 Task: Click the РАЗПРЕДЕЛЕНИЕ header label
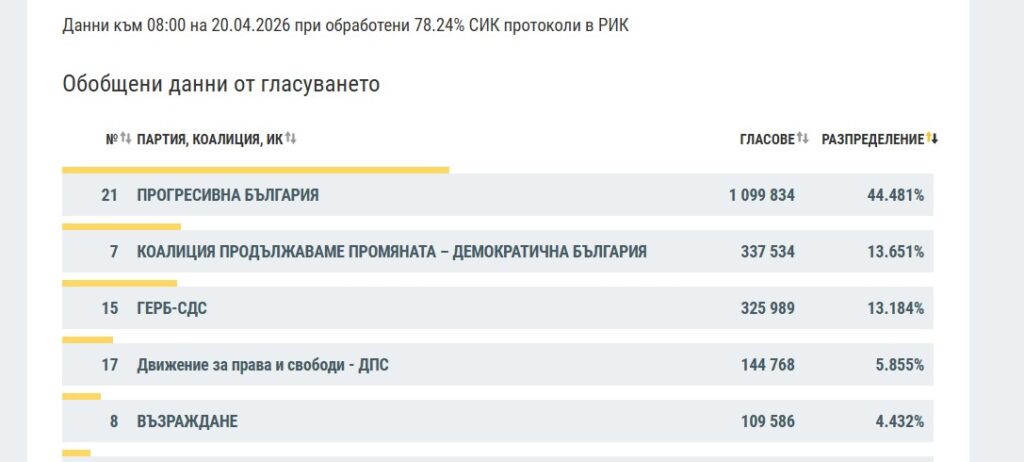(872, 140)
